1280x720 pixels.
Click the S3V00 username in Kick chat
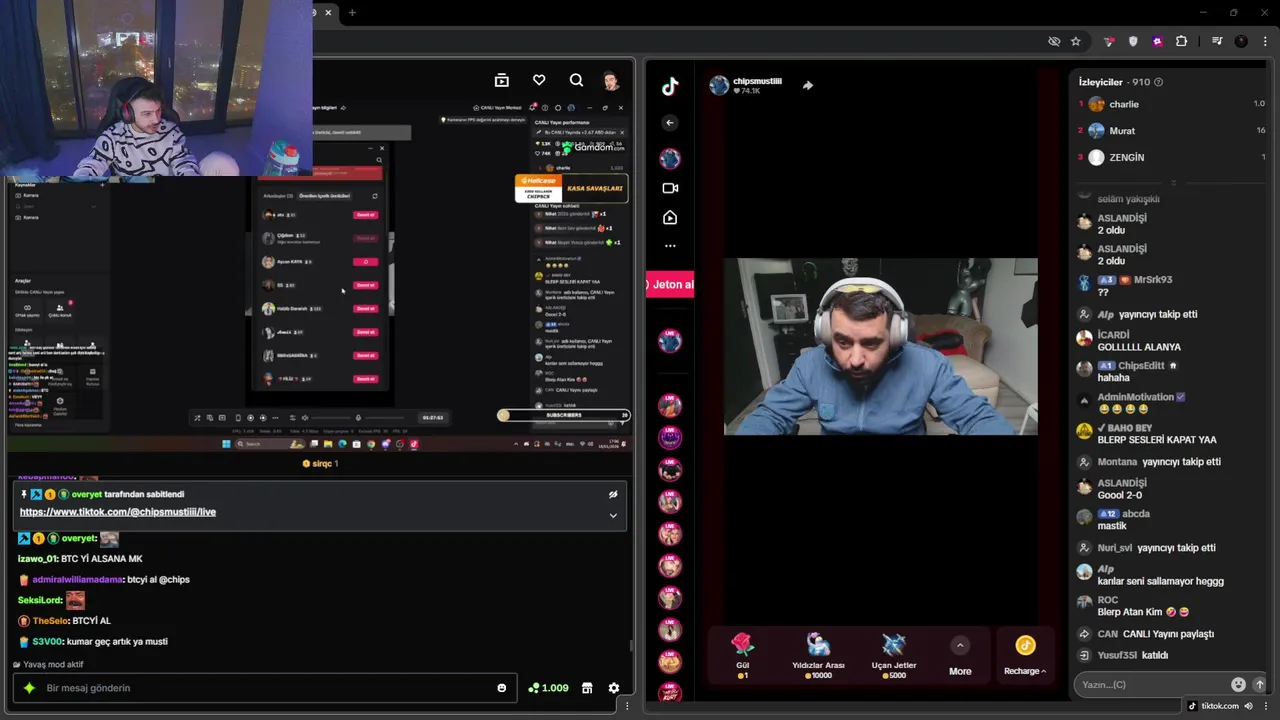tap(47, 642)
